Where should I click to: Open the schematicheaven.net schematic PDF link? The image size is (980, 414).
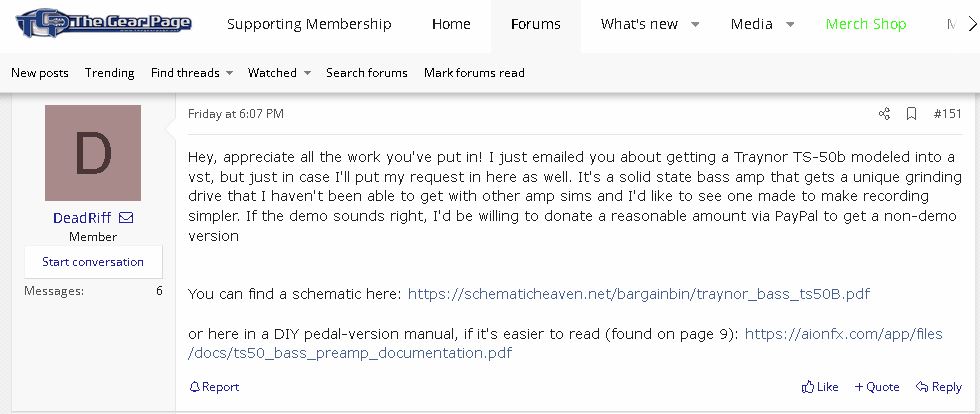click(638, 294)
